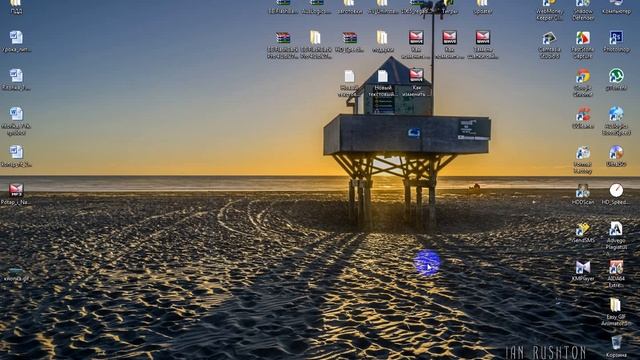Select the Format Factory shortcut
The height and width of the screenshot is (360, 640).
(x=582, y=160)
